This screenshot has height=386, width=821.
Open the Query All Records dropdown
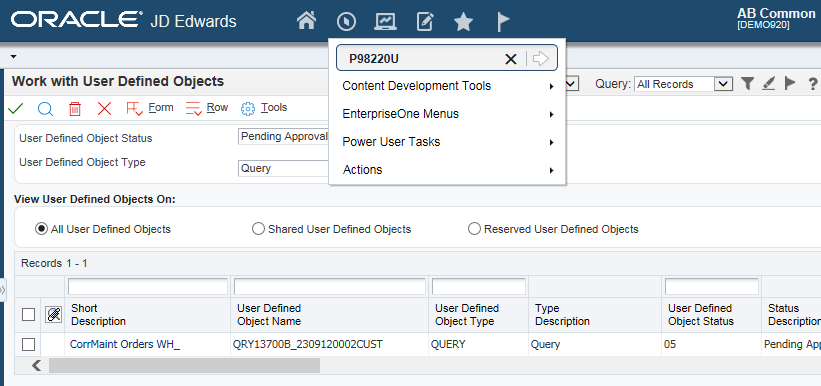pos(683,84)
